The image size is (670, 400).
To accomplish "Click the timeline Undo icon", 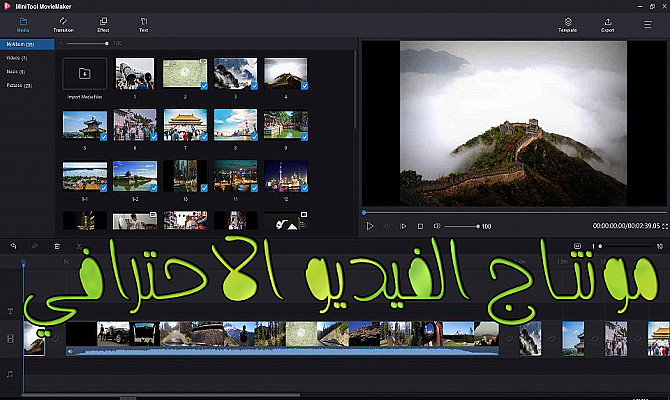I will click(x=14, y=246).
